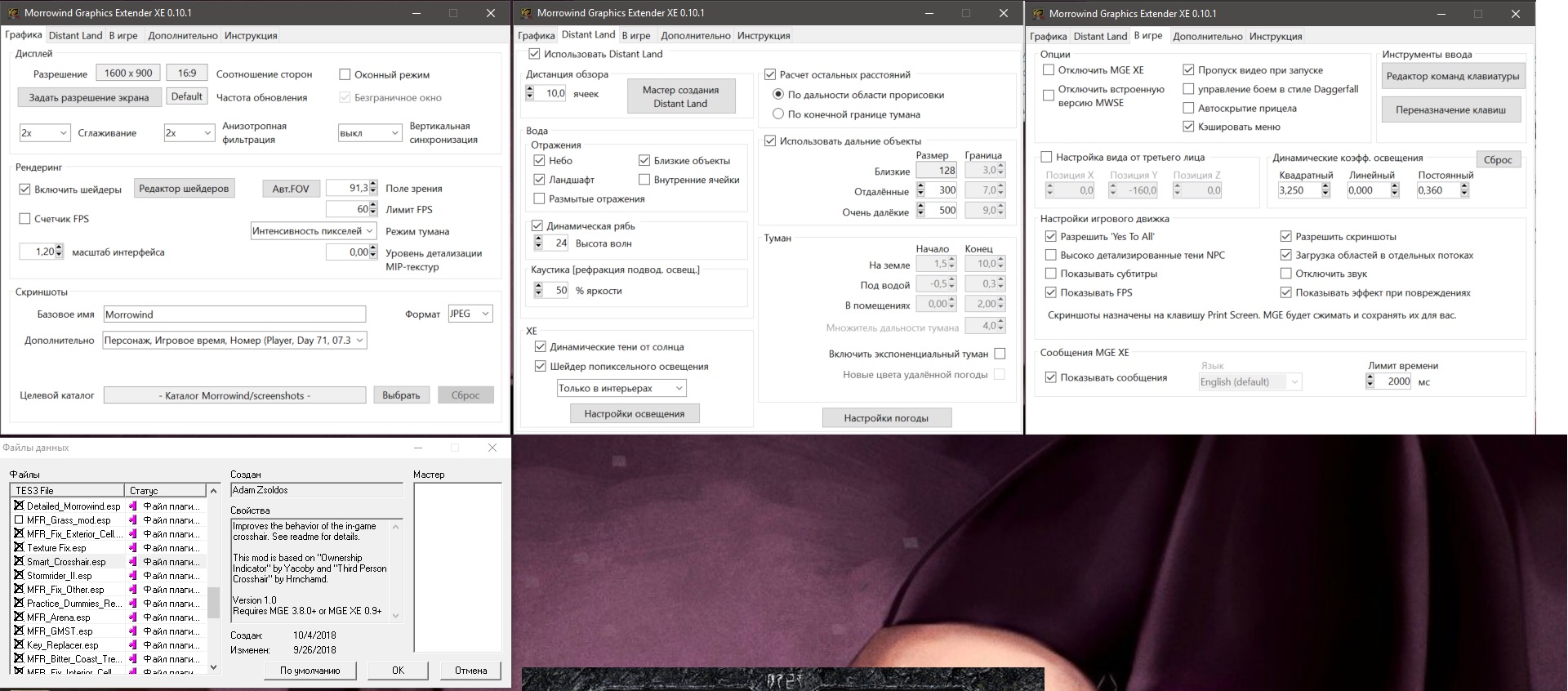Click Переназначение клавиш button
This screenshot has height=691, width=1568.
1451,110
